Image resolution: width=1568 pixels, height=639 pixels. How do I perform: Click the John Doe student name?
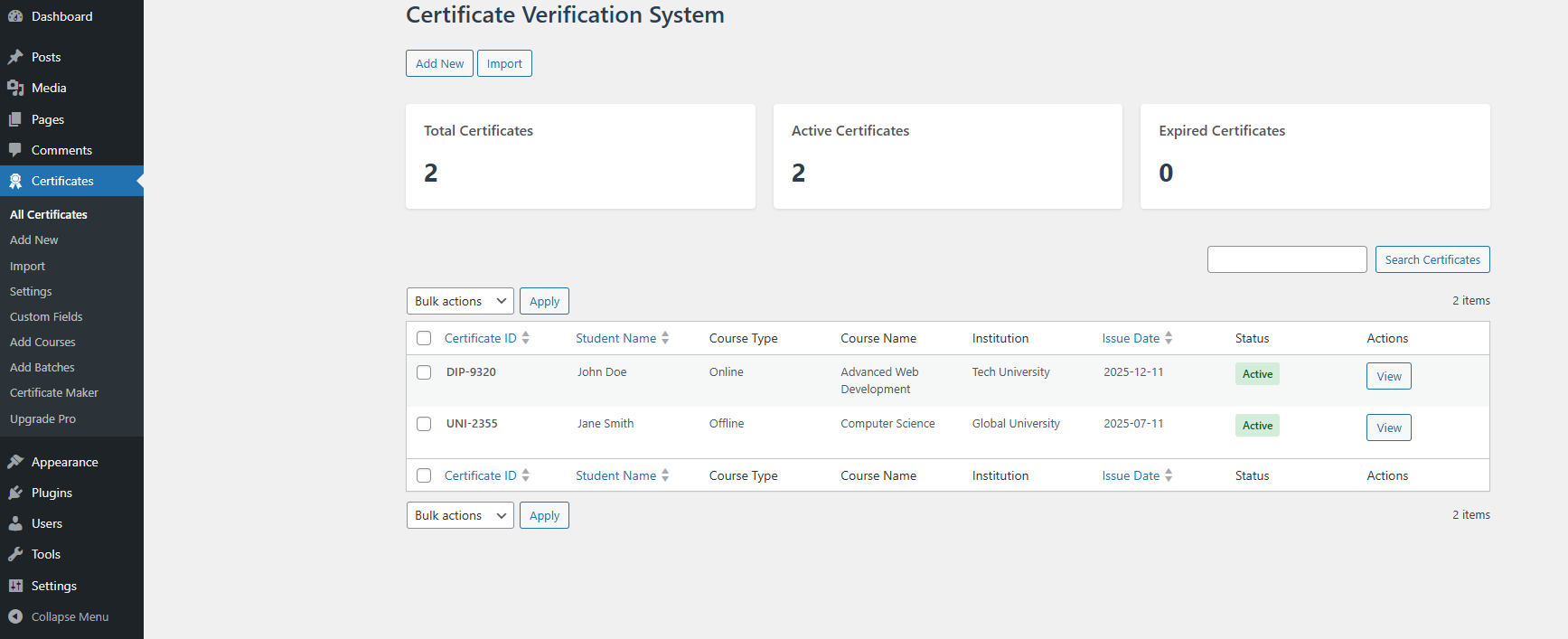tap(602, 371)
